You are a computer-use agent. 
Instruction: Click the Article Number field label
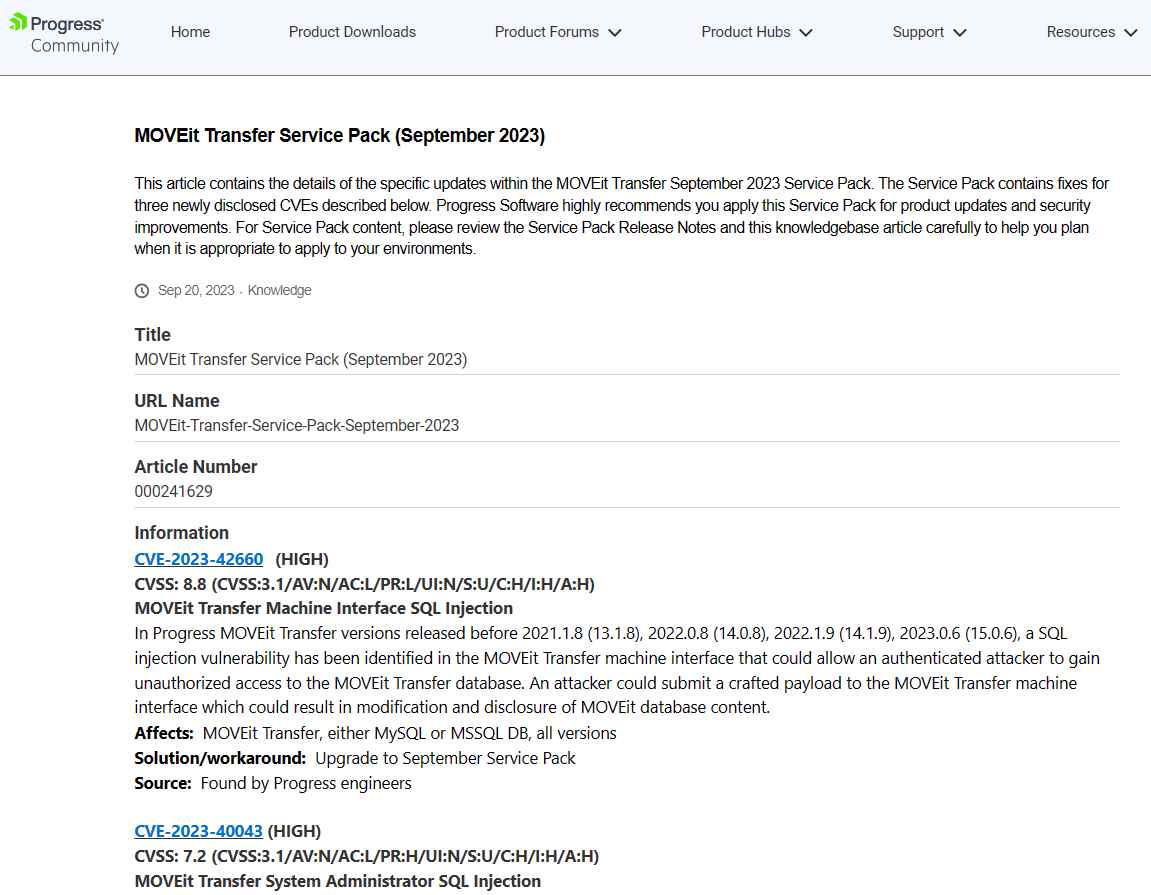pyautogui.click(x=196, y=467)
